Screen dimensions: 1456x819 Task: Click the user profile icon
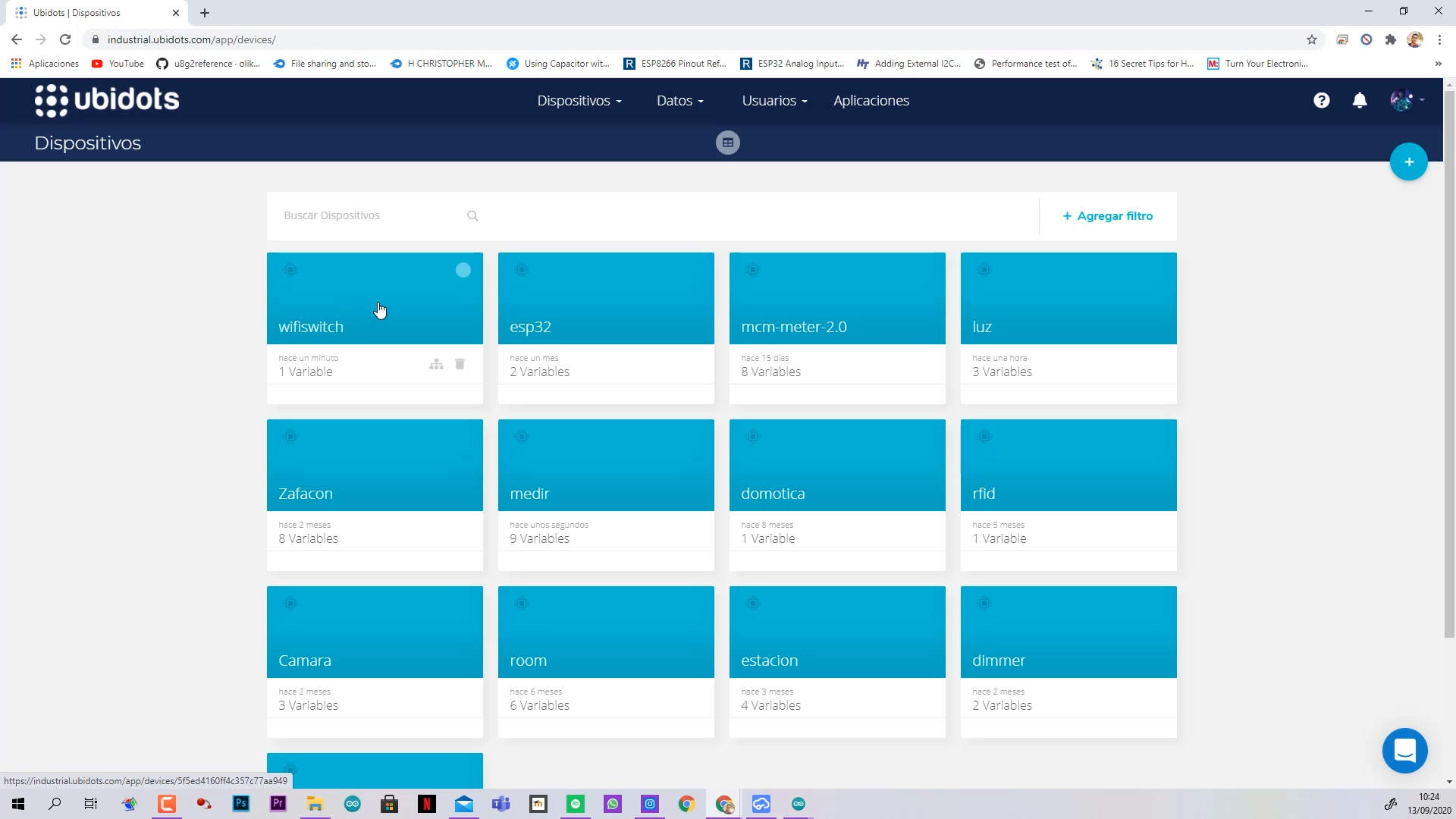(1402, 99)
